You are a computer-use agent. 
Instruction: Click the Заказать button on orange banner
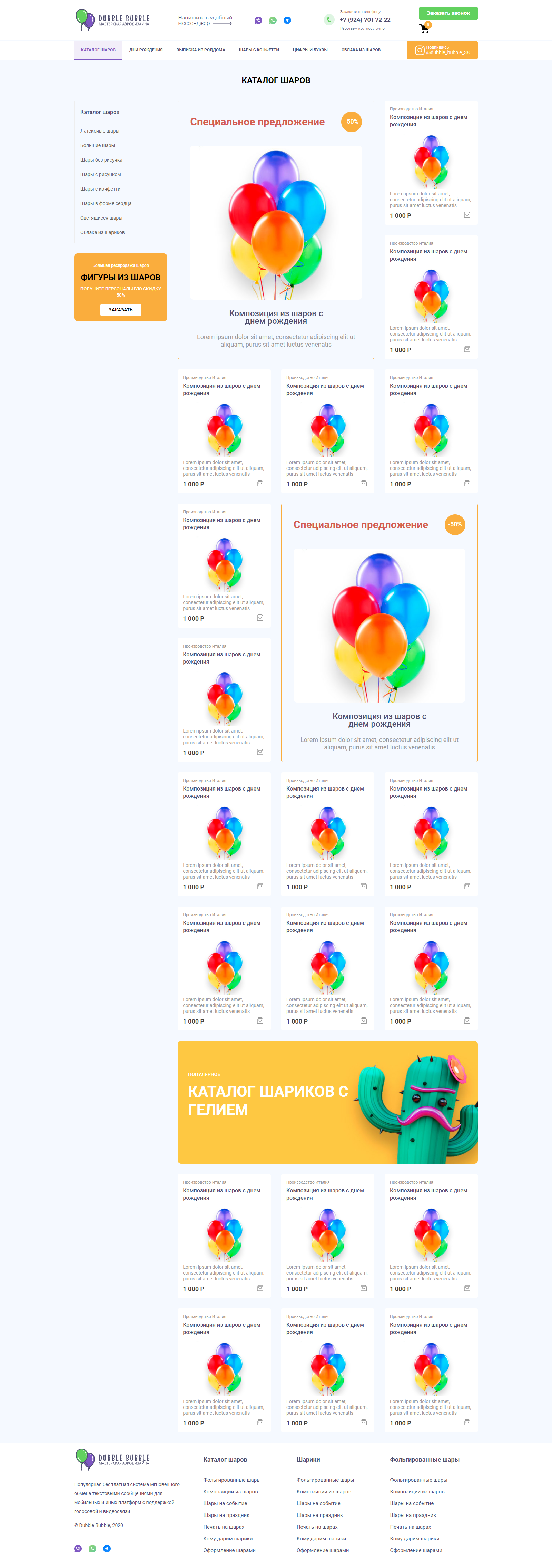[x=120, y=310]
